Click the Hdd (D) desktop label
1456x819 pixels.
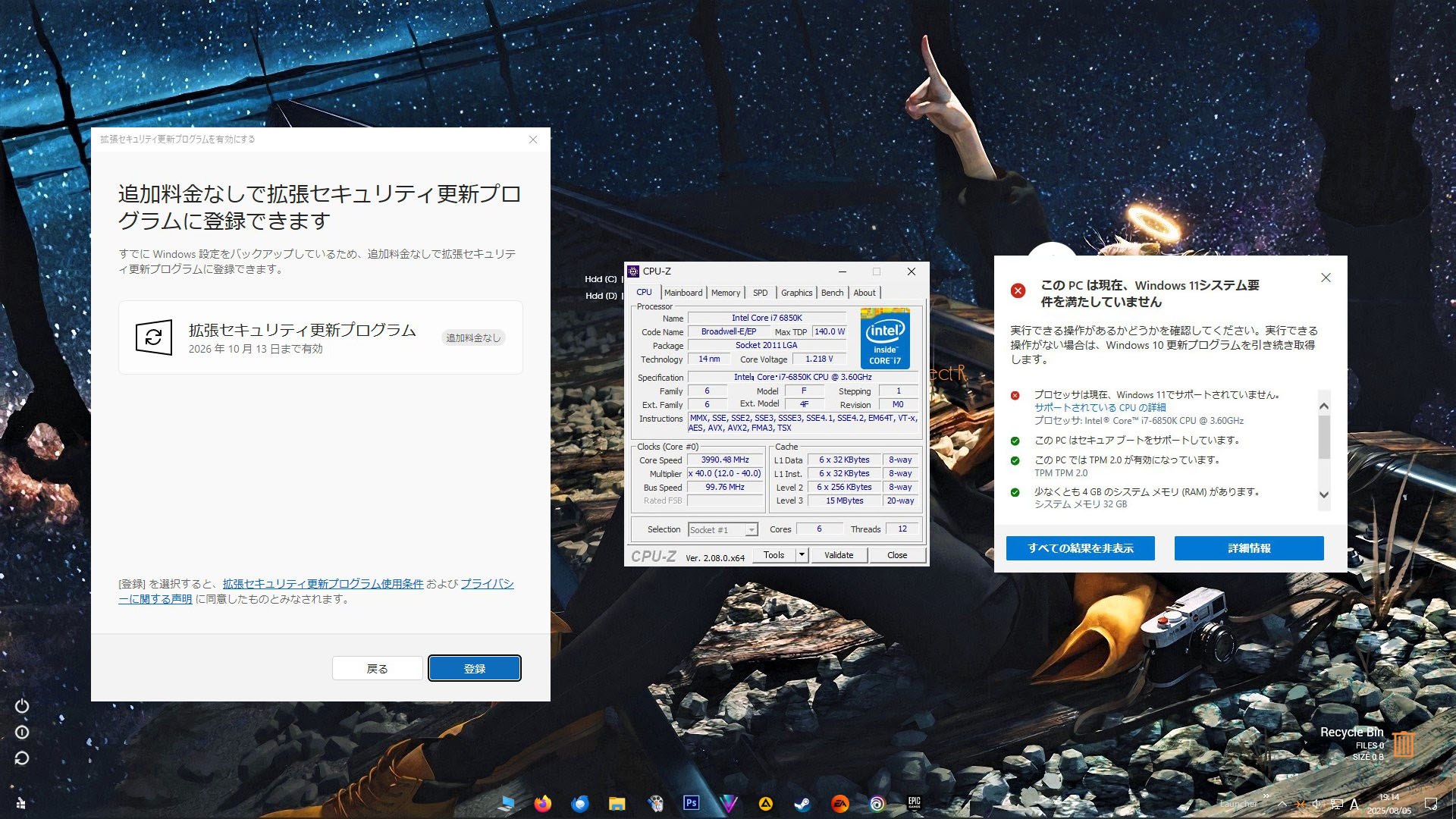tap(601, 297)
